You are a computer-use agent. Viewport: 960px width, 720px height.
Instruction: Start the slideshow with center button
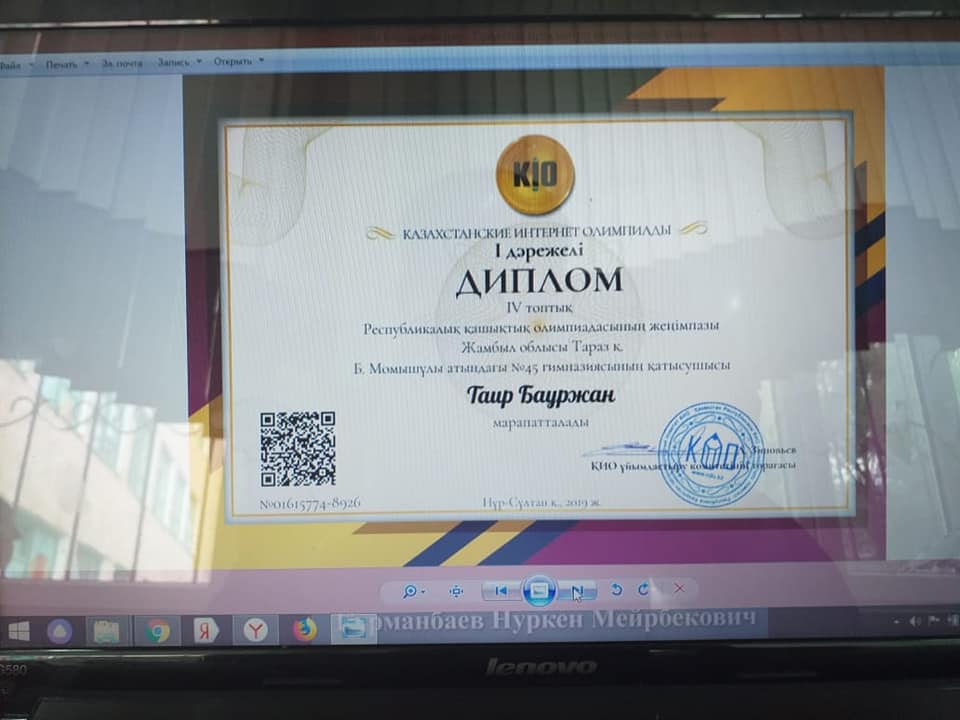(x=538, y=590)
